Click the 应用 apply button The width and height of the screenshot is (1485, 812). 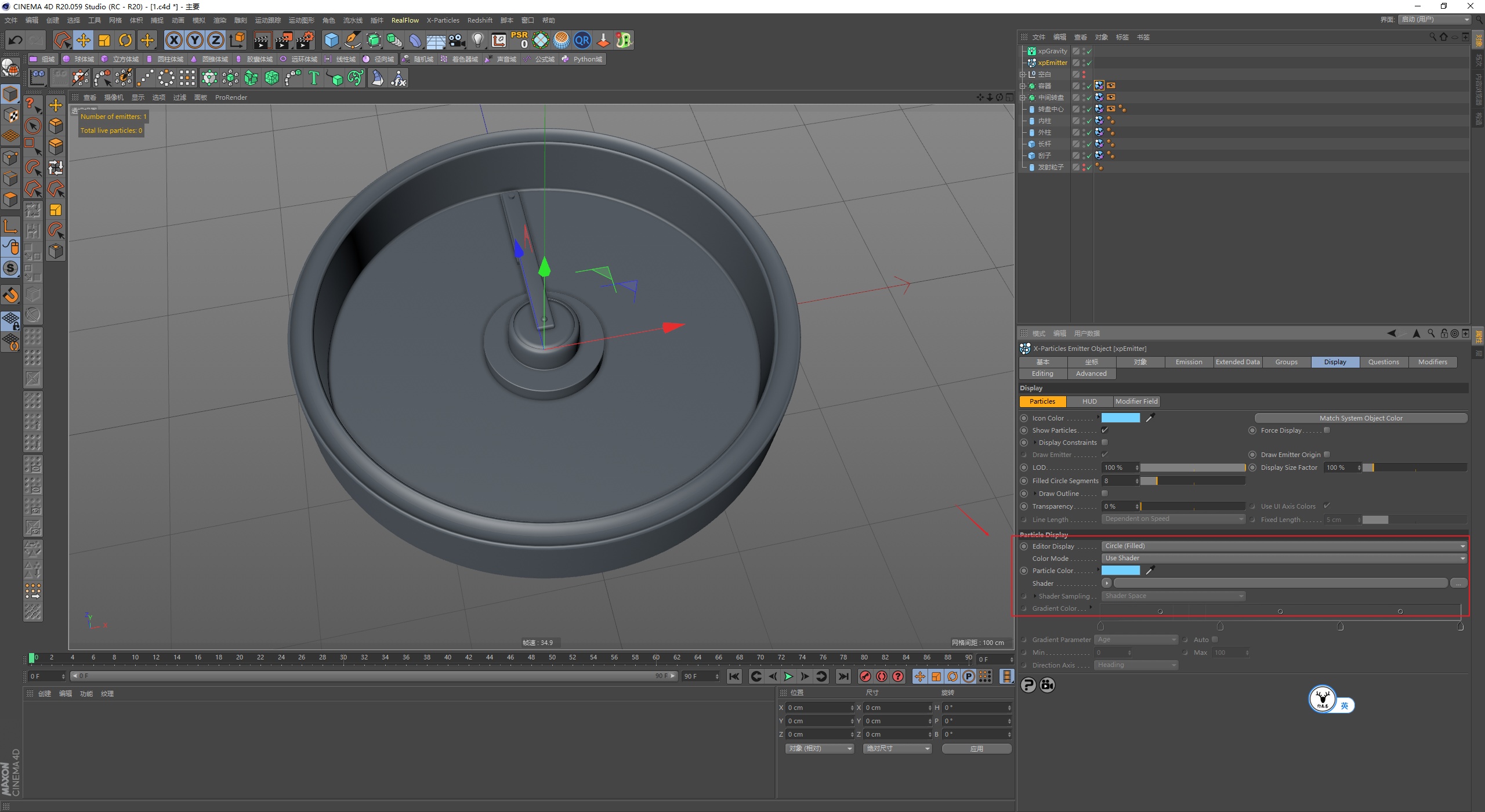click(x=976, y=749)
